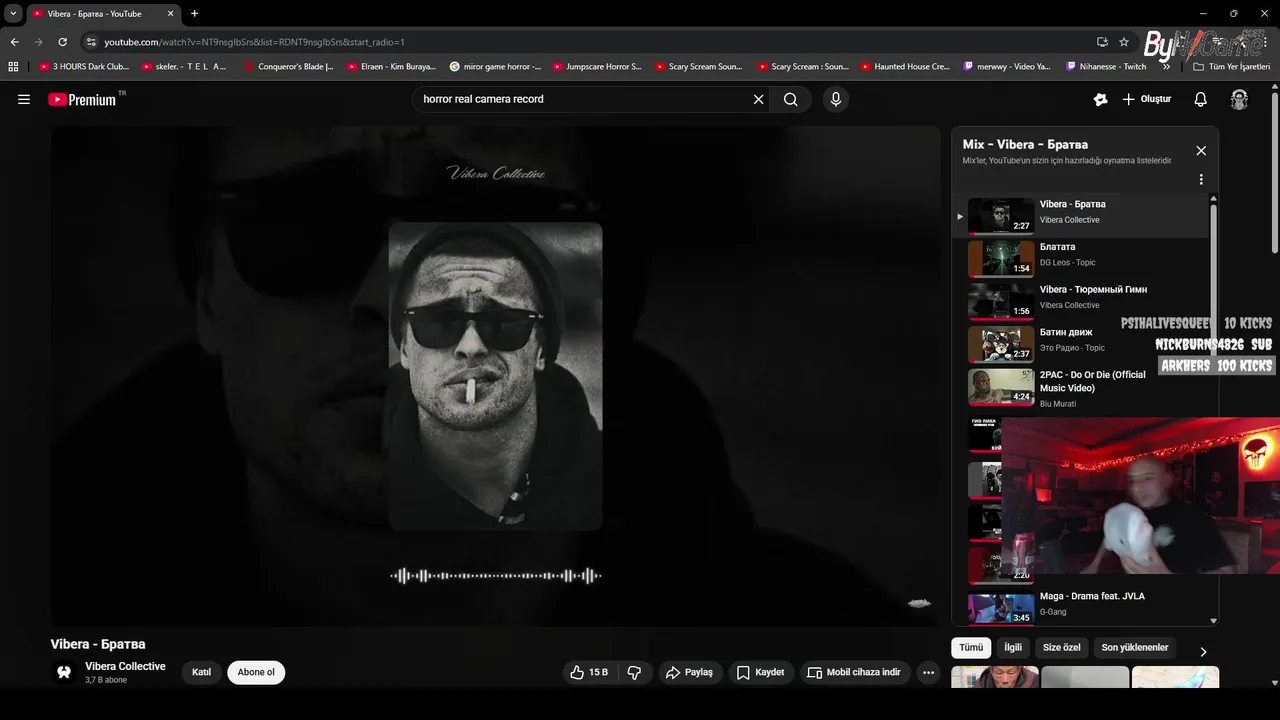This screenshot has width=1280, height=720.
Task: Click the video player area
Action: coord(495,375)
